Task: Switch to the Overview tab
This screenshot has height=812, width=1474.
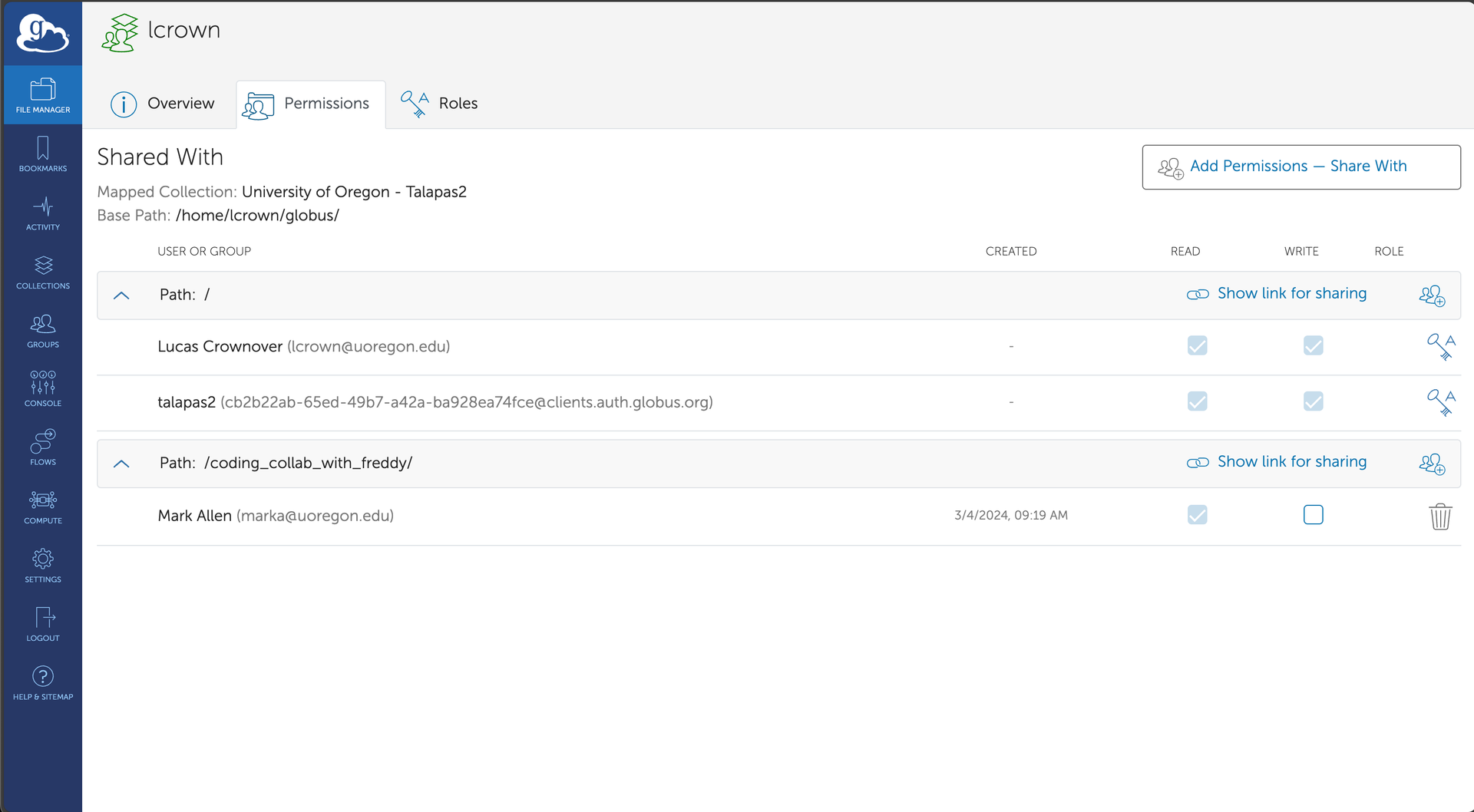Action: coord(162,104)
